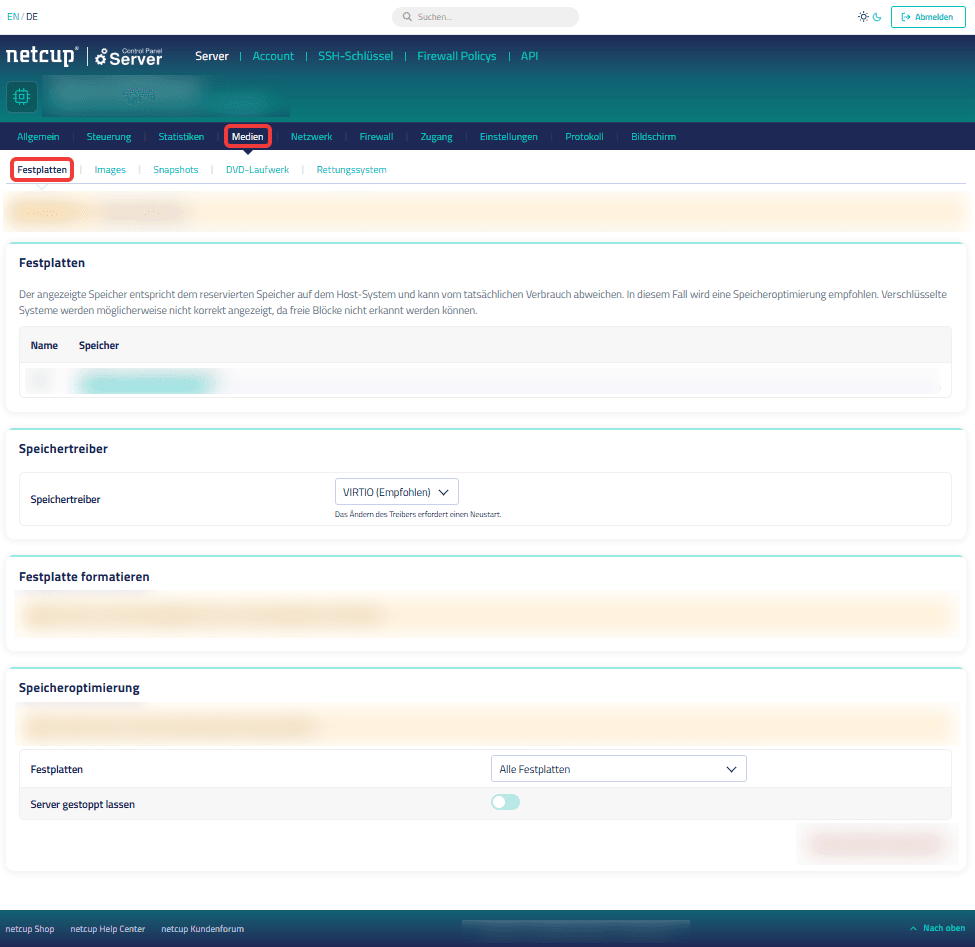Open the API menu item
Viewport: 975px width, 947px height.
(529, 56)
